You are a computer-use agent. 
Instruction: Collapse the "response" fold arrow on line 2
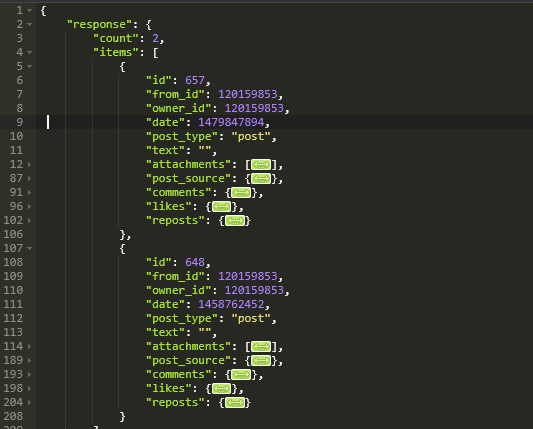point(30,24)
